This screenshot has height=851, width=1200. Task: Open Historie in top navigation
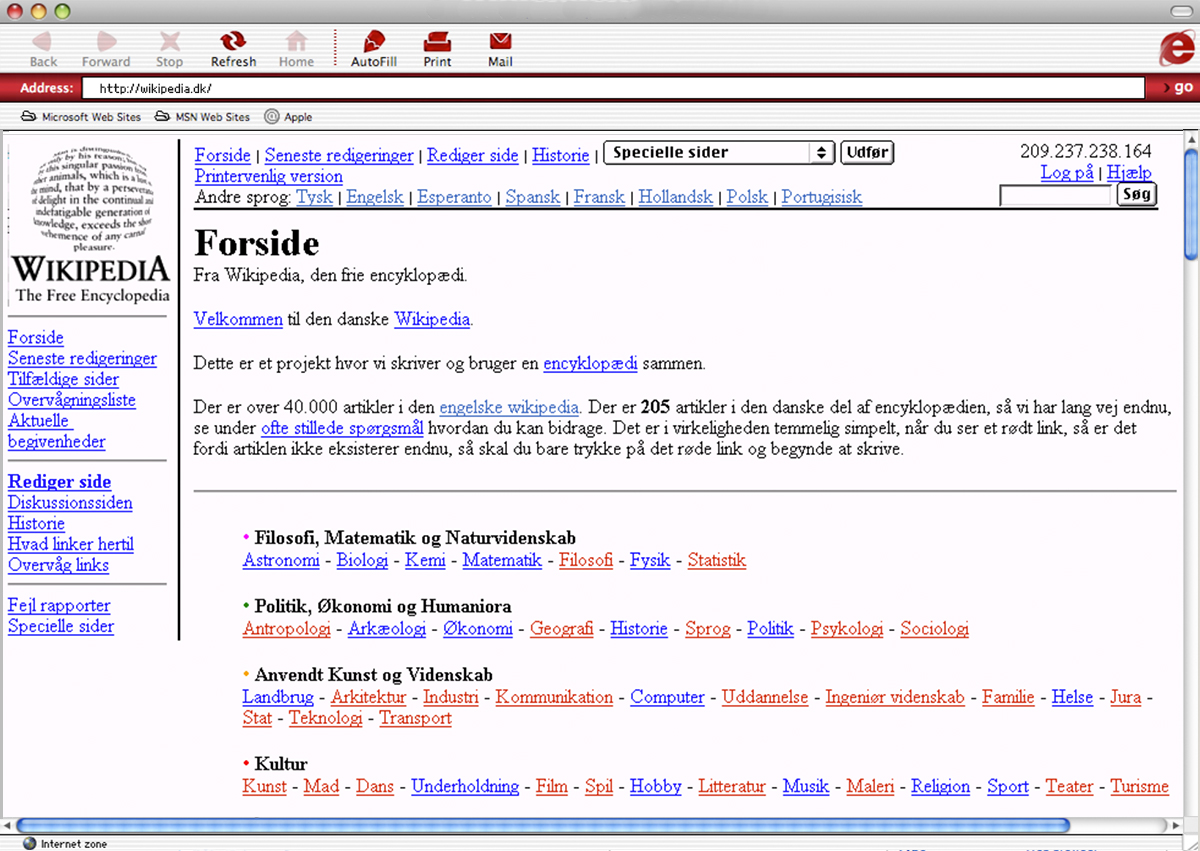pyautogui.click(x=561, y=155)
